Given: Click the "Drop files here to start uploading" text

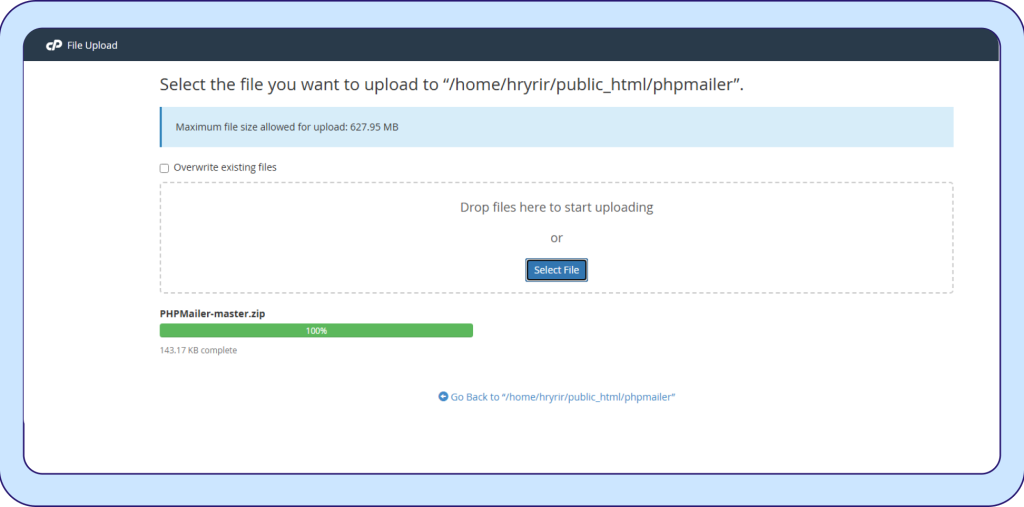Looking at the screenshot, I should [x=556, y=208].
